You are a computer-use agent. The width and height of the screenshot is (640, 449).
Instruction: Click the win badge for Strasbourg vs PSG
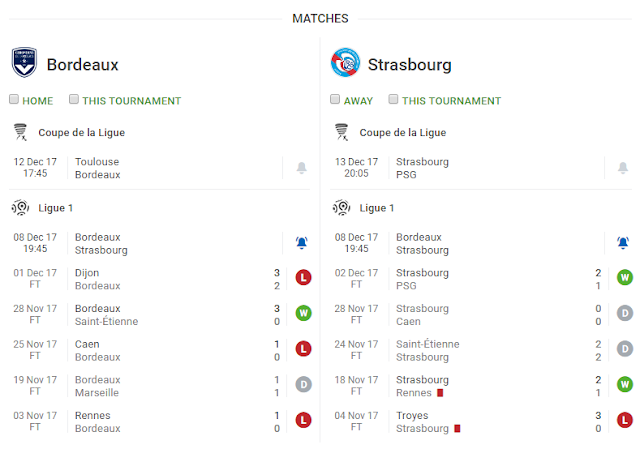624,278
